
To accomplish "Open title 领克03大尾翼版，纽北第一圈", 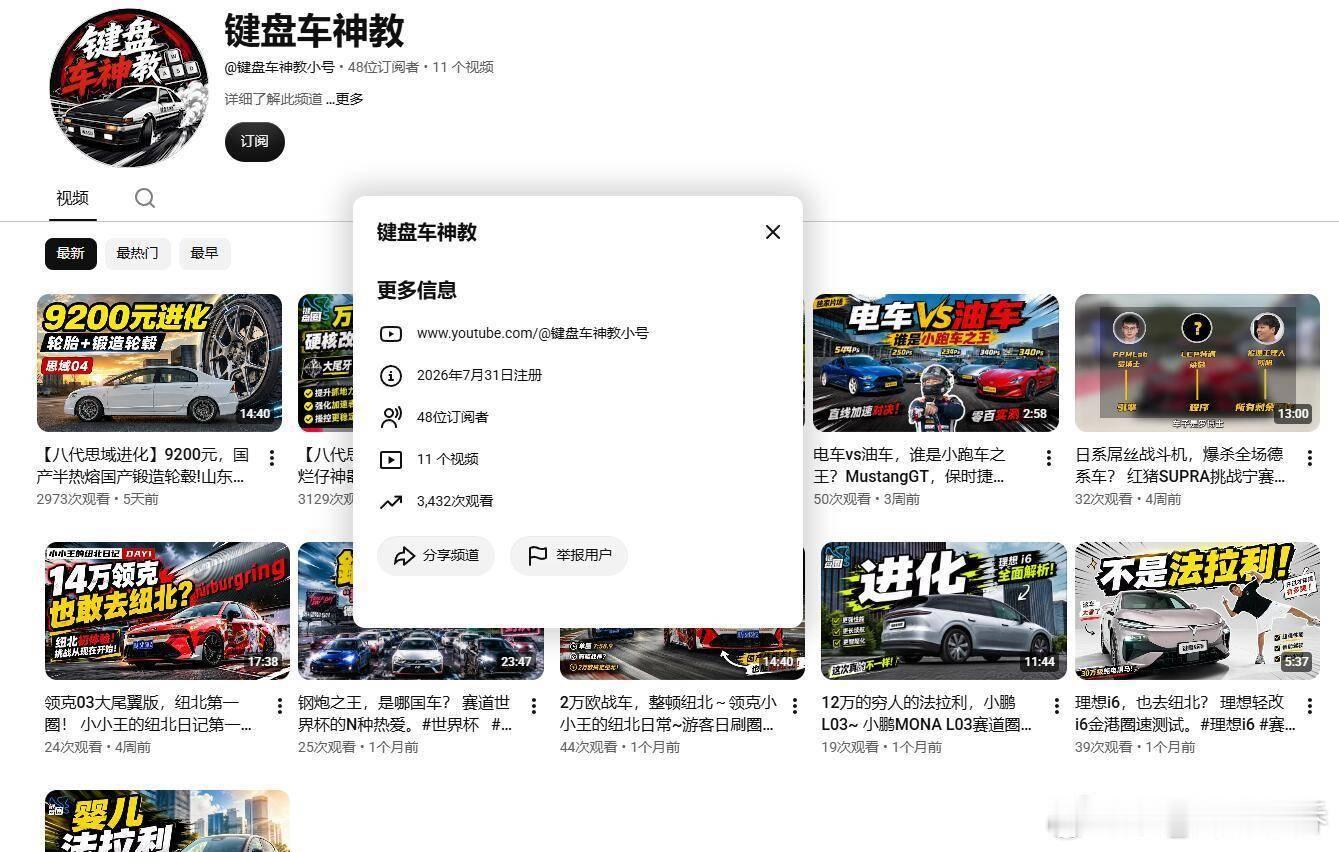I will point(148,713).
